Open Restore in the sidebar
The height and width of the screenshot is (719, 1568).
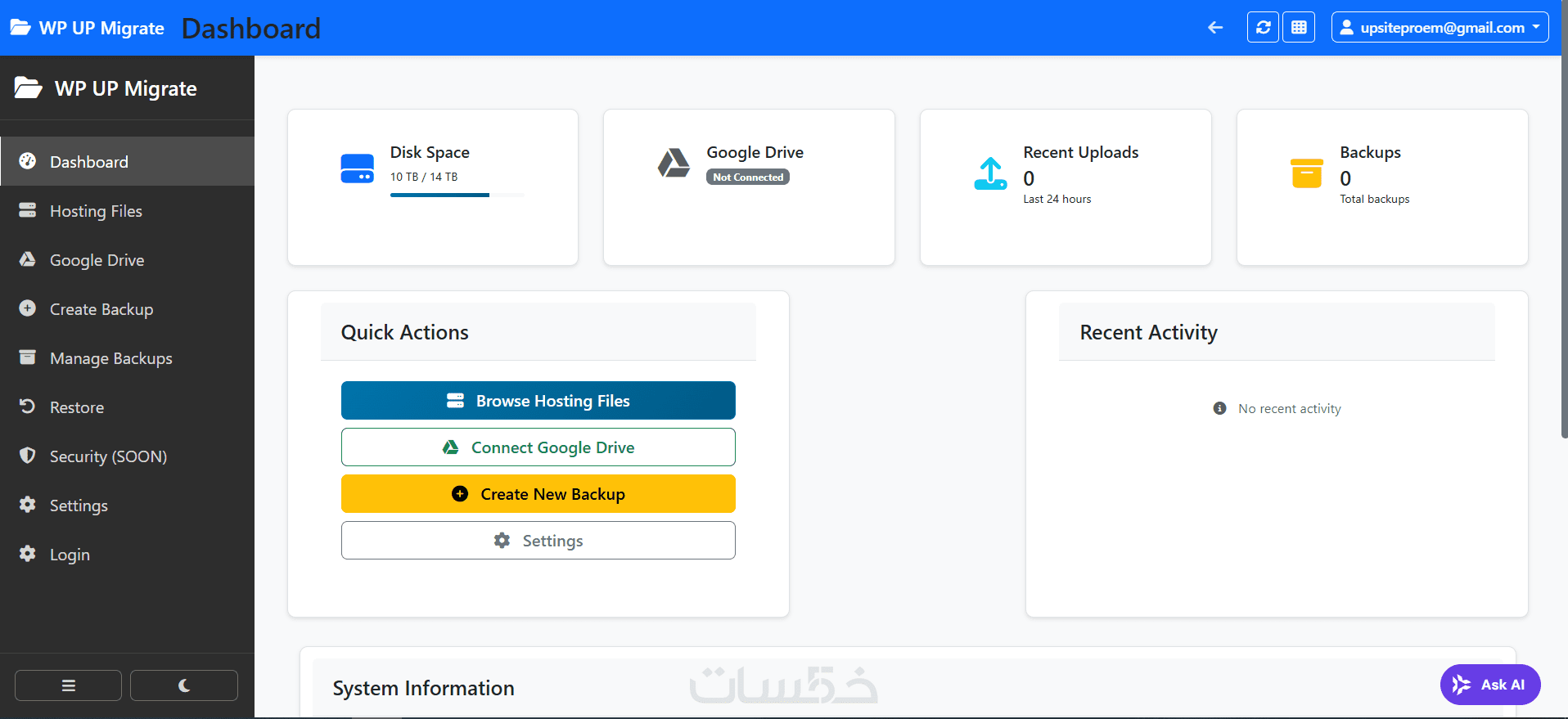127,407
